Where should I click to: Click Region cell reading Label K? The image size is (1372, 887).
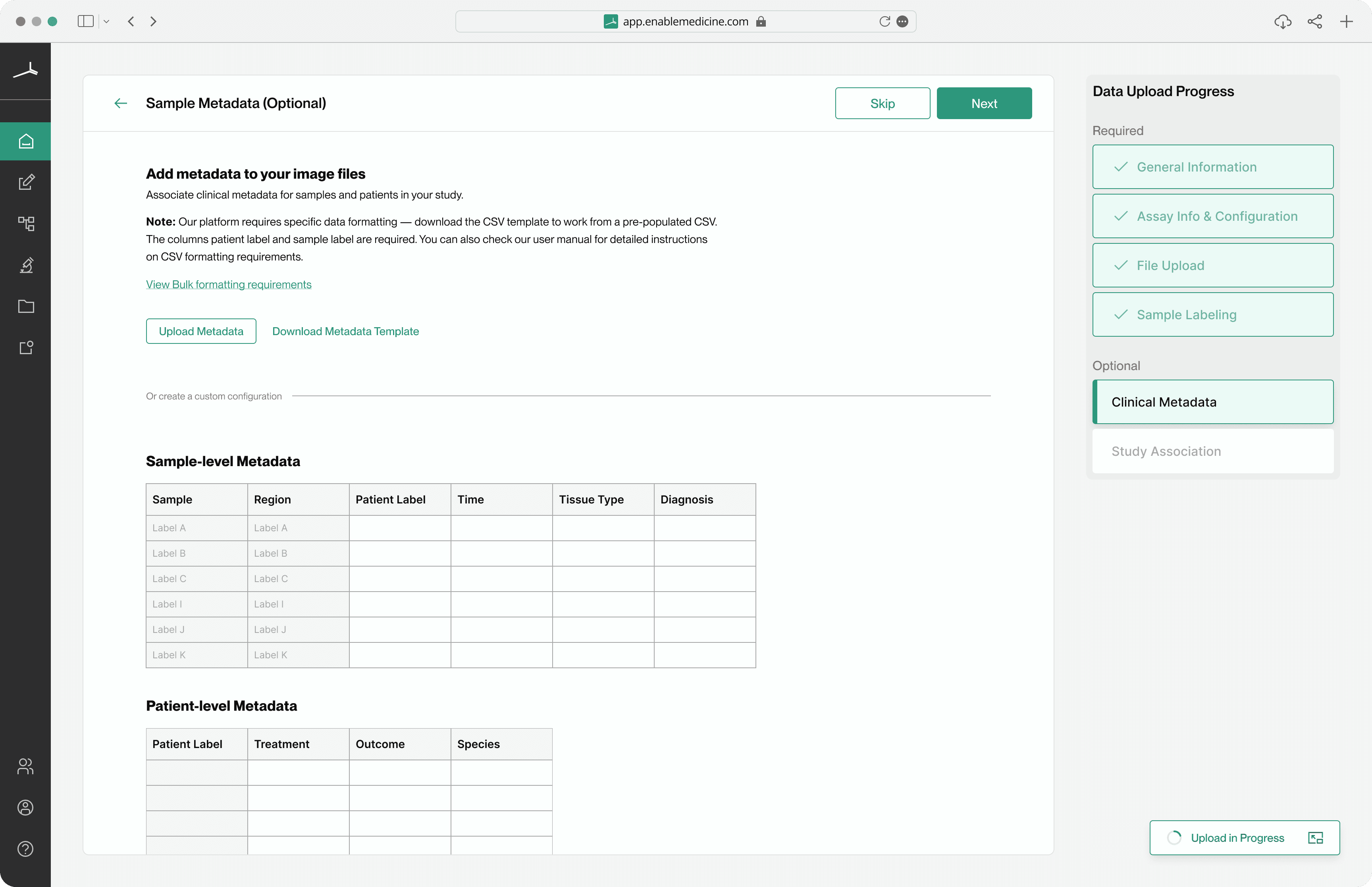pyautogui.click(x=298, y=654)
